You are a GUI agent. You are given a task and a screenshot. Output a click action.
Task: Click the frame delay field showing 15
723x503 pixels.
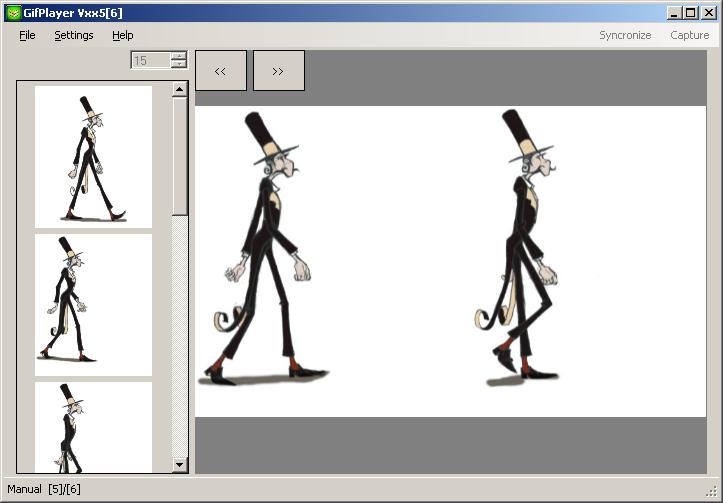[151, 60]
